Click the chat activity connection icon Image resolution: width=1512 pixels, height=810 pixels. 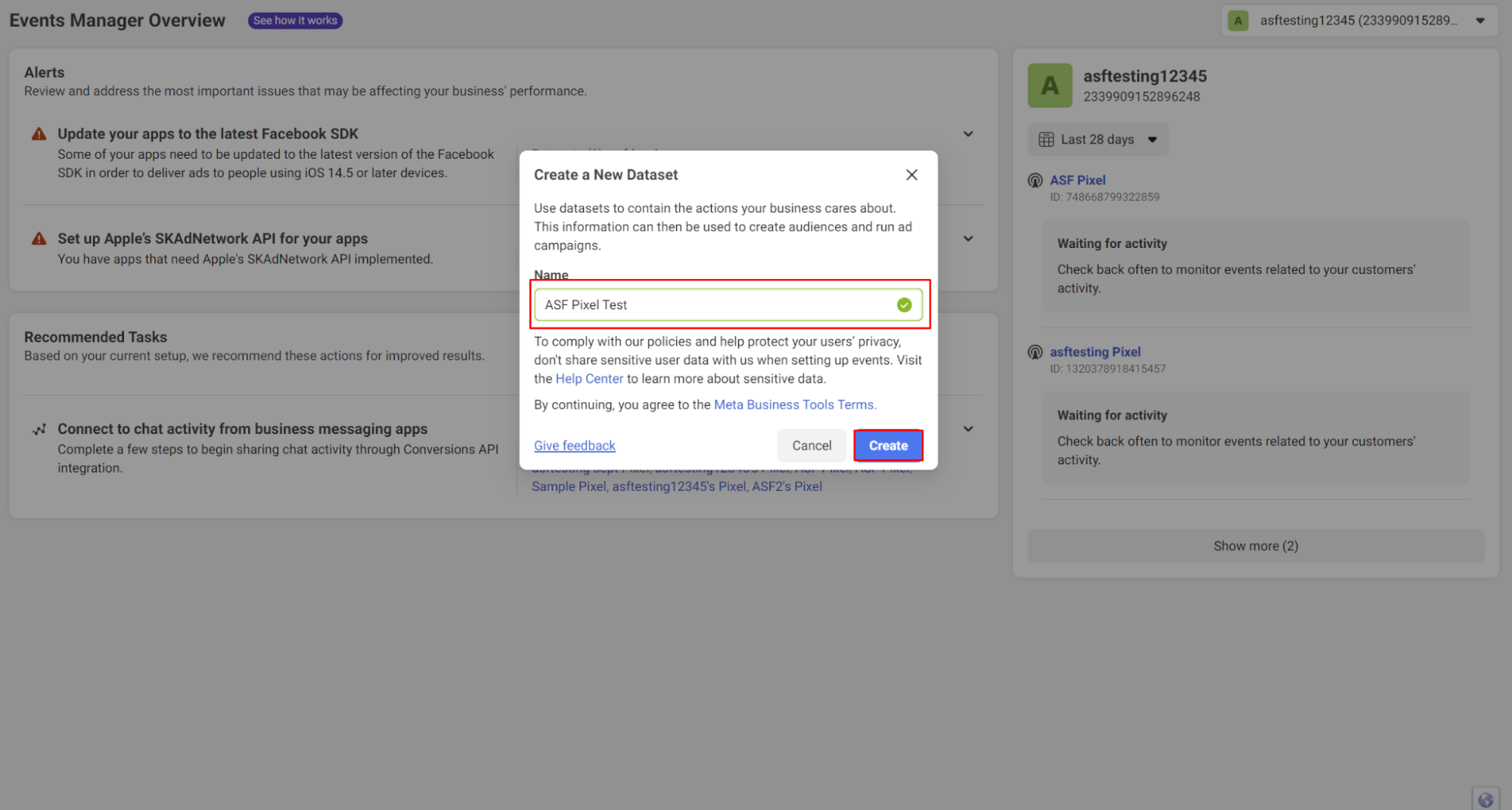pyautogui.click(x=39, y=429)
